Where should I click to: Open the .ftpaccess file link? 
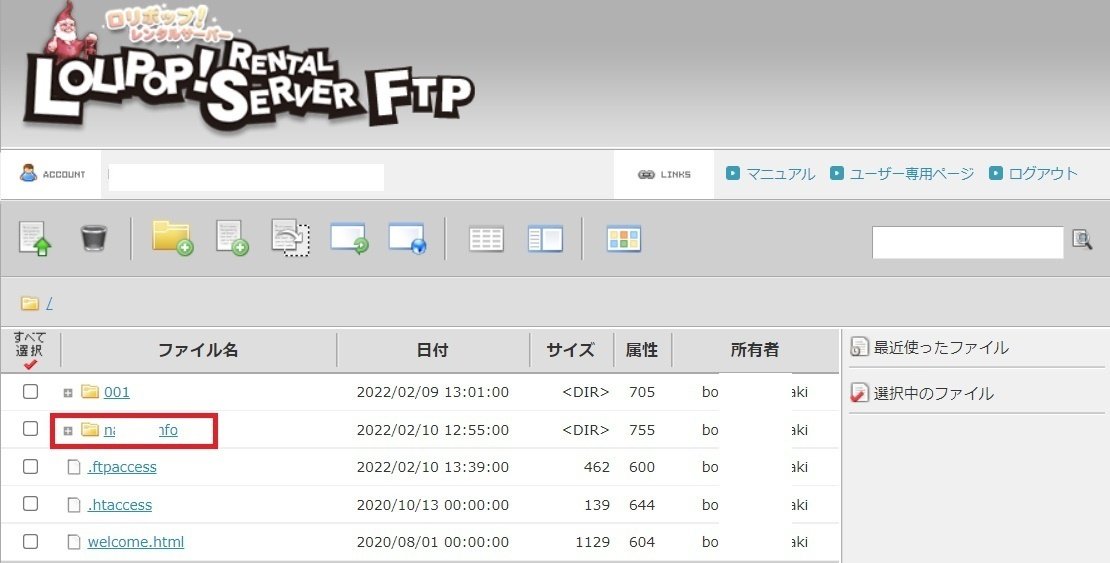[x=122, y=467]
